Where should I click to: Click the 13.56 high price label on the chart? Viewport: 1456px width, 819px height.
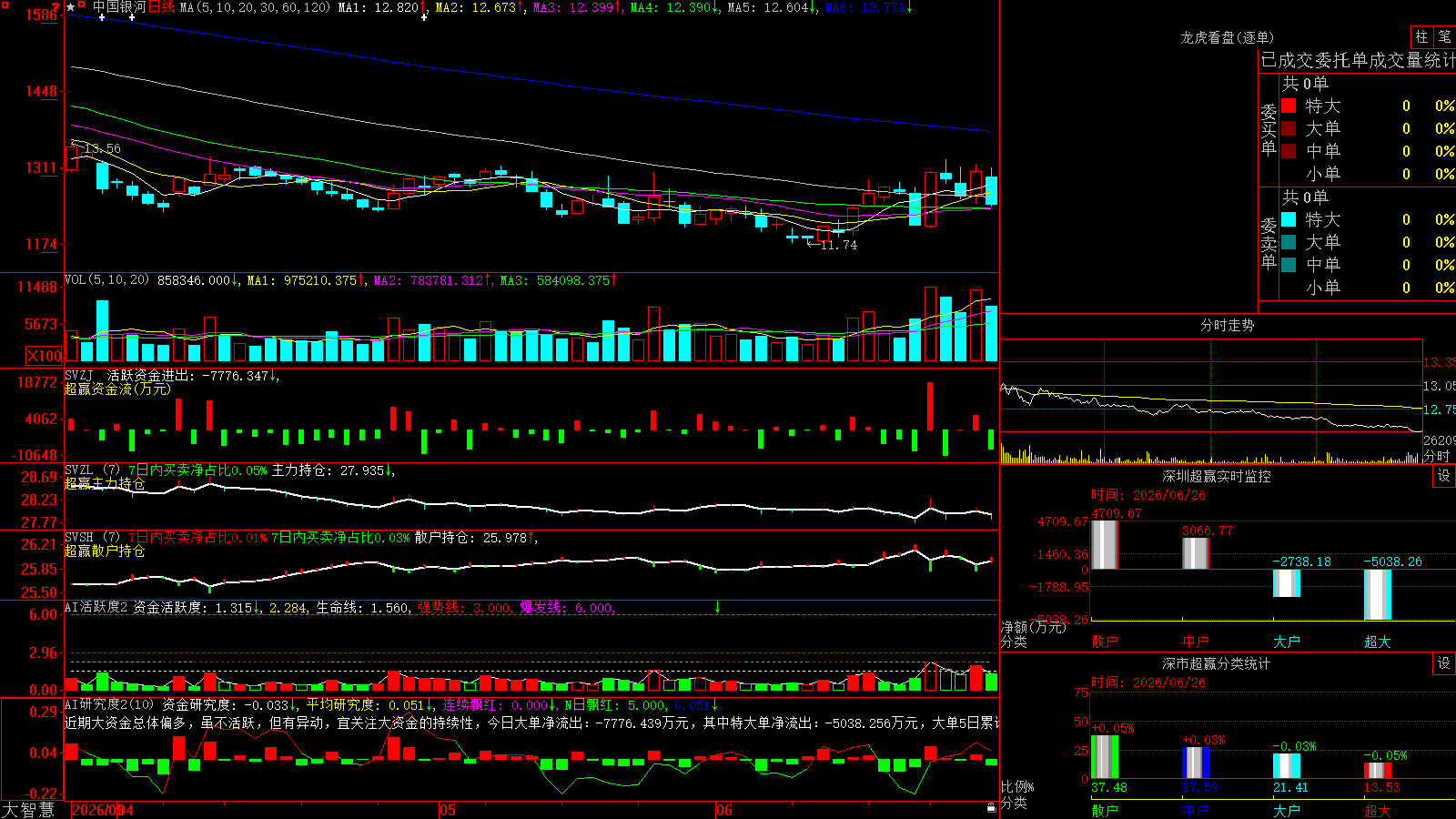coord(102,148)
